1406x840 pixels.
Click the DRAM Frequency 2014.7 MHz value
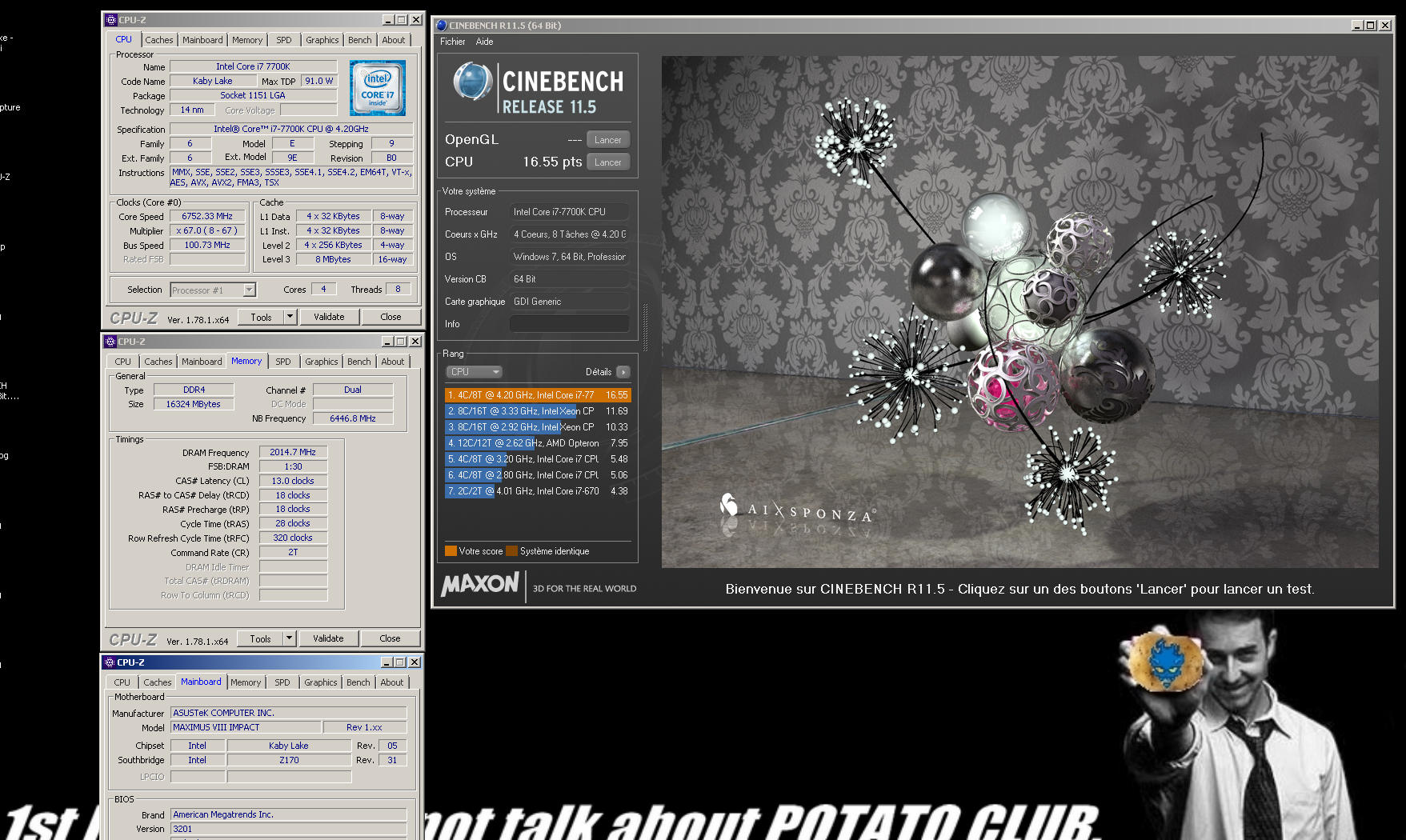click(x=293, y=453)
